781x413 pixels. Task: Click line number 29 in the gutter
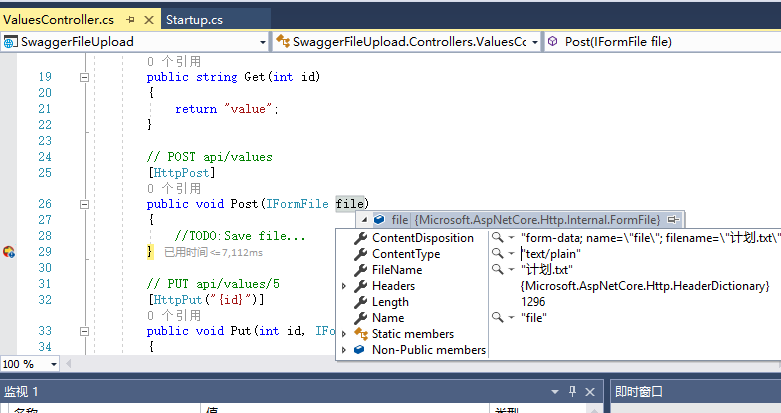pyautogui.click(x=45, y=252)
